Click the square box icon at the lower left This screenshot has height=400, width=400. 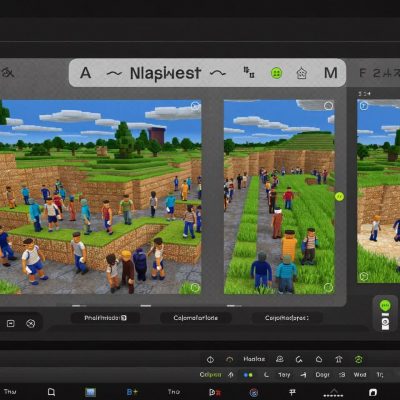tap(11, 323)
